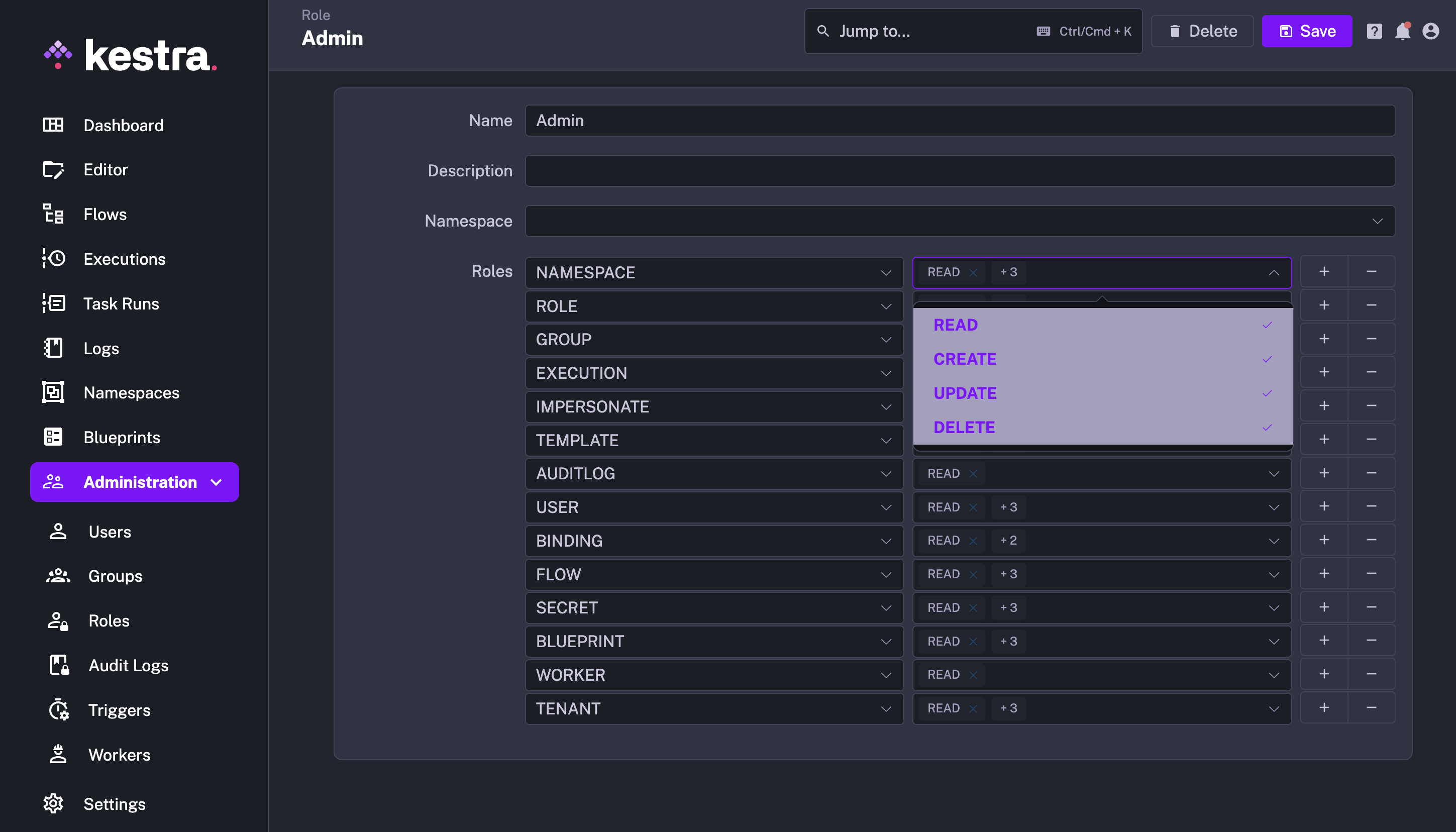
Task: Open Audit Logs in sidebar
Action: (x=128, y=666)
